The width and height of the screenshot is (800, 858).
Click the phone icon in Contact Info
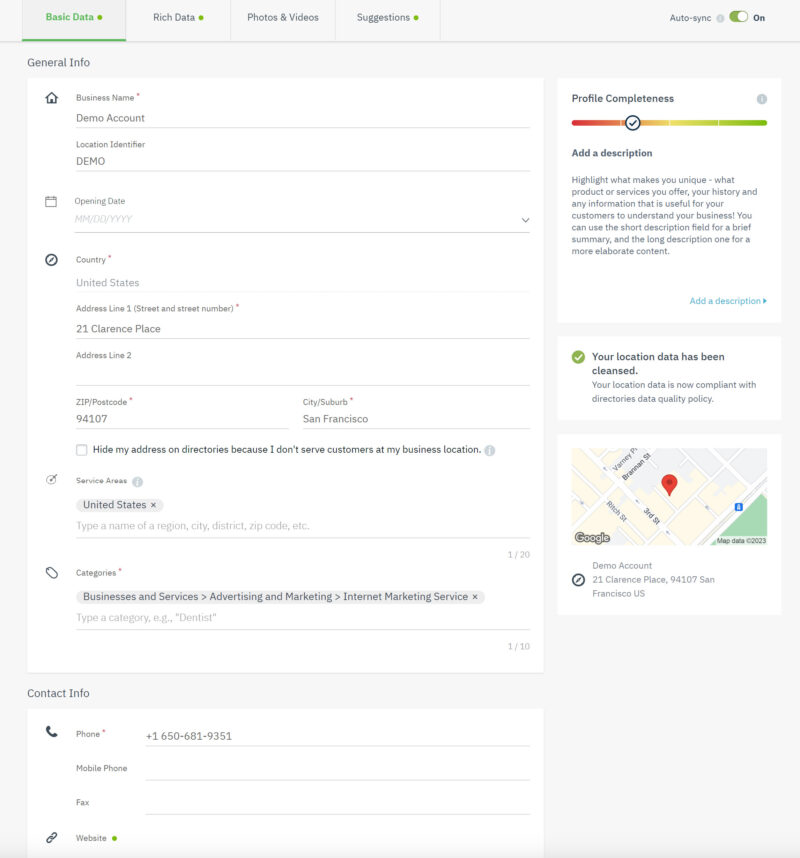click(52, 732)
